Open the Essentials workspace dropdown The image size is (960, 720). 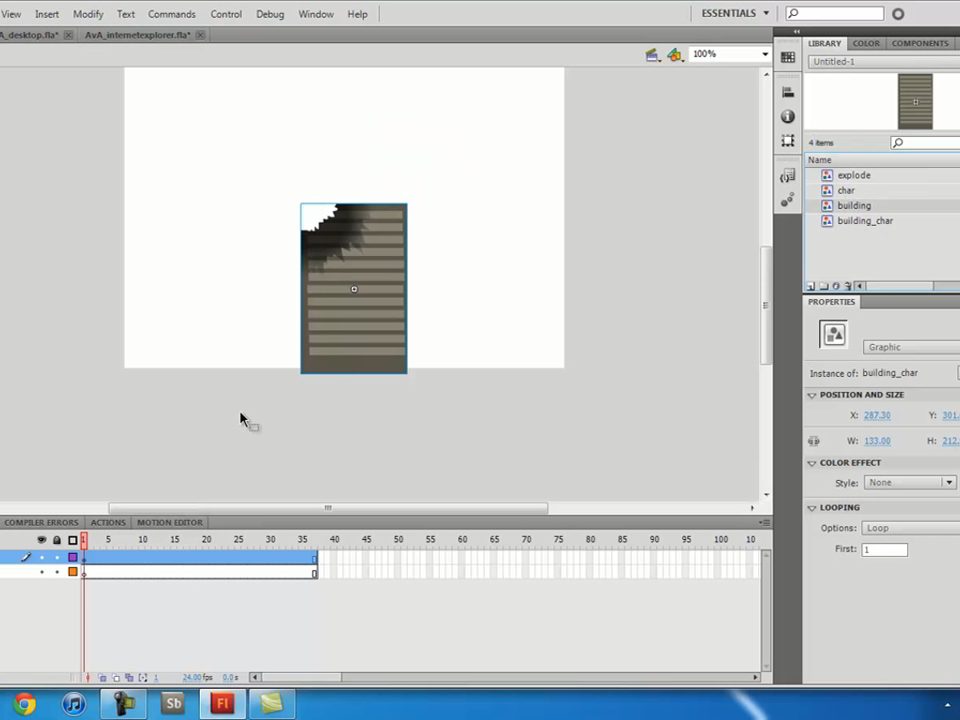[x=735, y=13]
